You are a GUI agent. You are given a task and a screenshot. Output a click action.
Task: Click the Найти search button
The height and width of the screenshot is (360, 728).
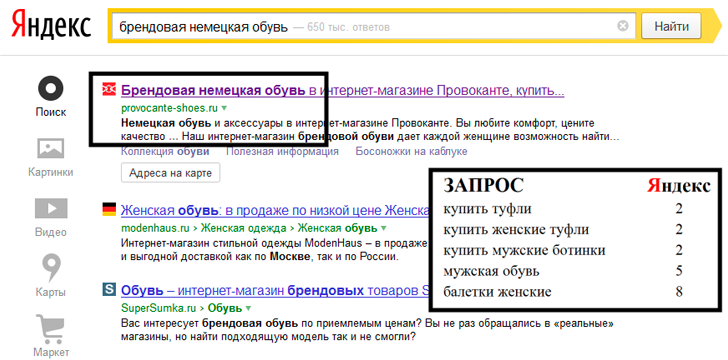tap(671, 26)
